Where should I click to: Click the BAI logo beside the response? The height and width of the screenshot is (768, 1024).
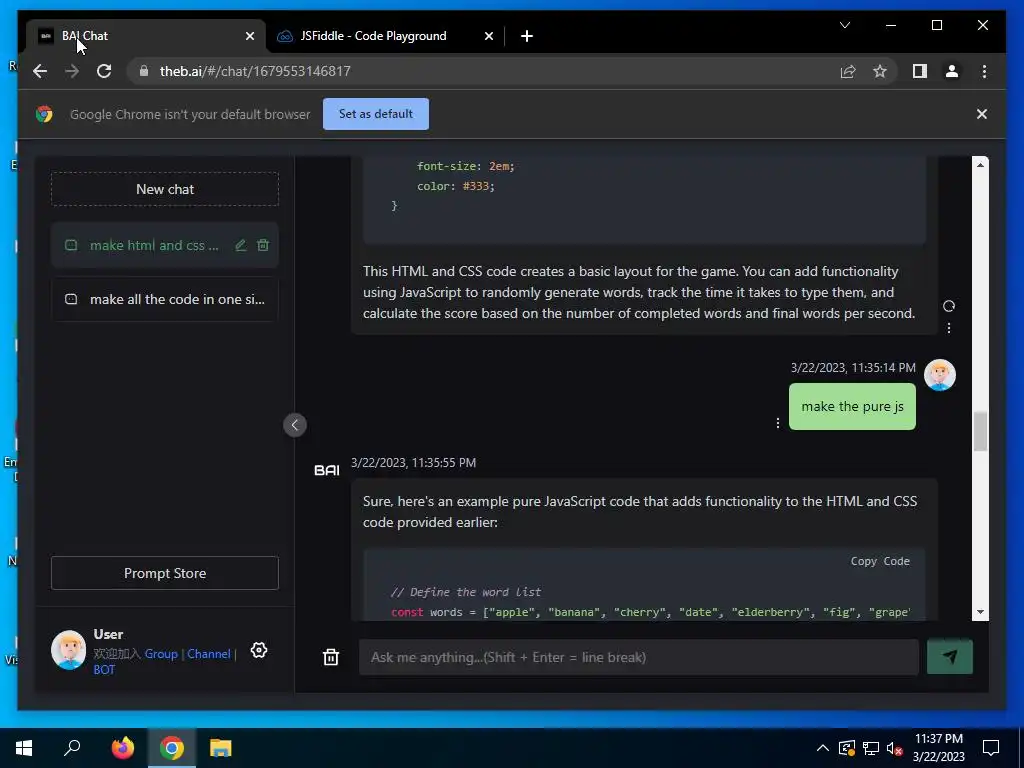tap(327, 470)
